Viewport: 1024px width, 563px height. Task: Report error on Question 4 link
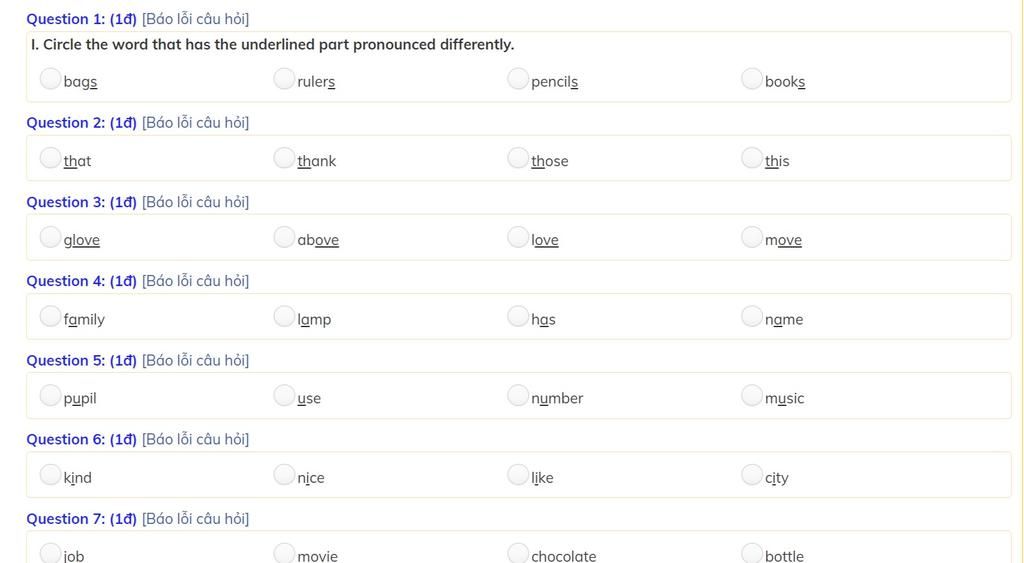point(195,281)
